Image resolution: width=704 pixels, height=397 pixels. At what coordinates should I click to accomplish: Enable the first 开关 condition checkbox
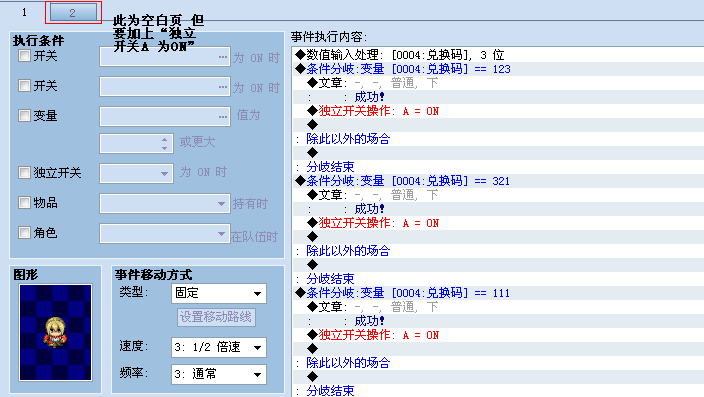point(24,56)
